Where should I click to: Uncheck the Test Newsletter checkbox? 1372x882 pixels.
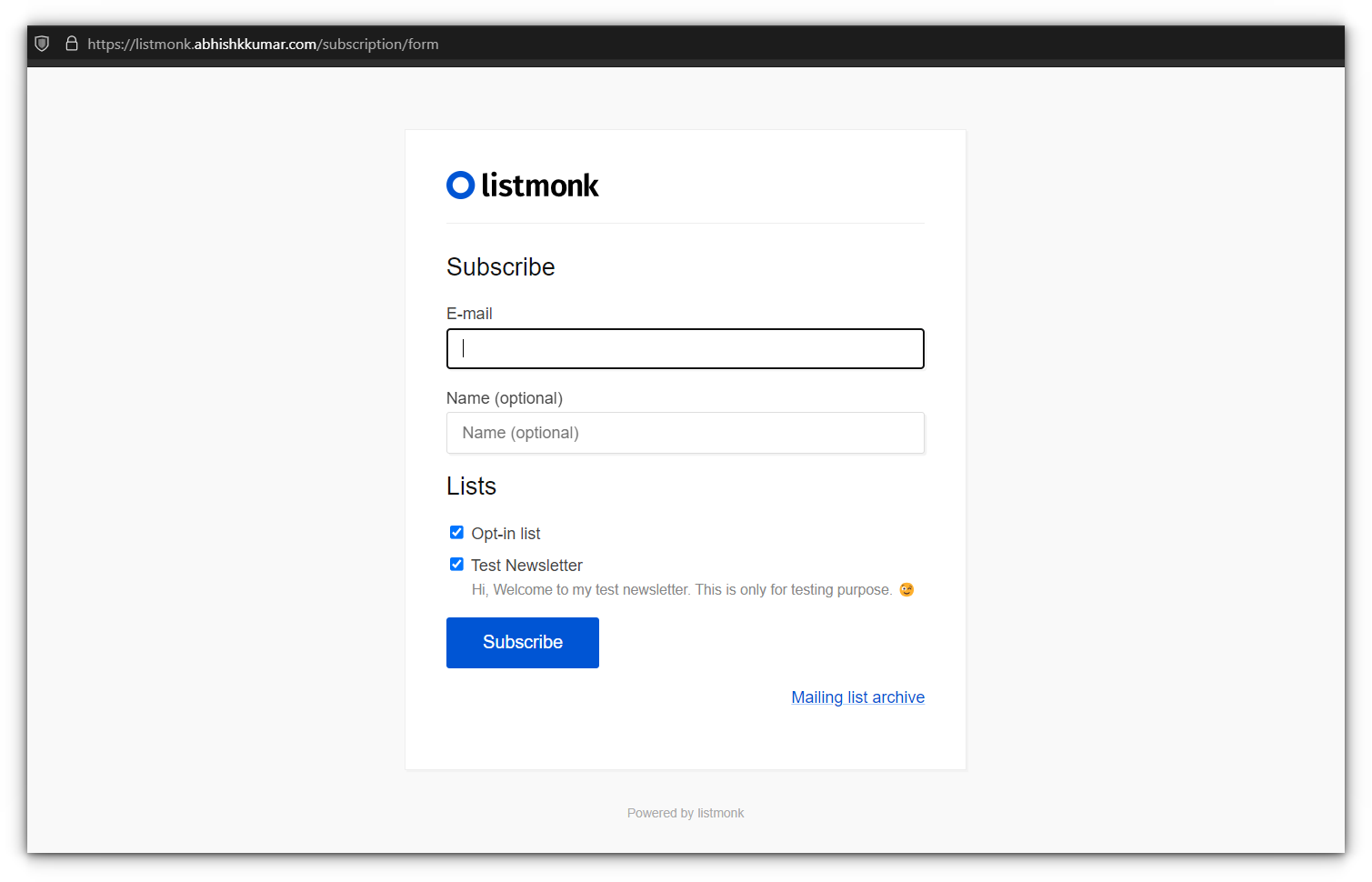pyautogui.click(x=456, y=565)
